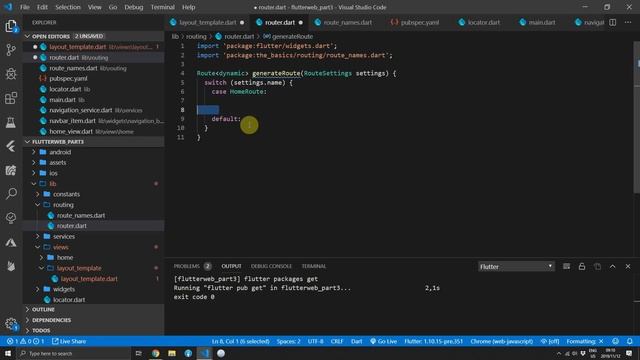Open the File menu
This screenshot has height=360, width=640.
coord(25,7)
